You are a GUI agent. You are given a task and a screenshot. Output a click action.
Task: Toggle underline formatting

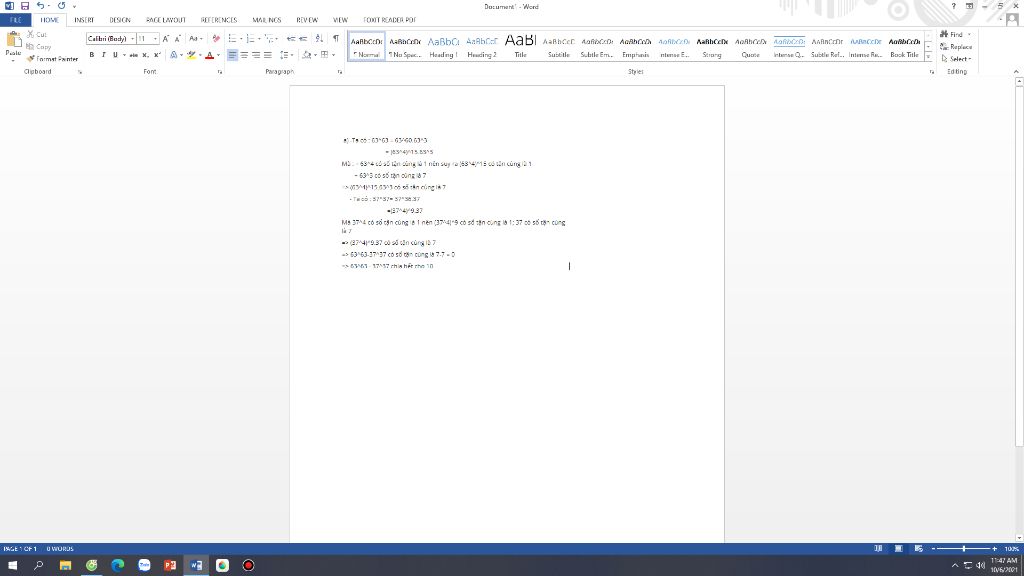pos(116,55)
